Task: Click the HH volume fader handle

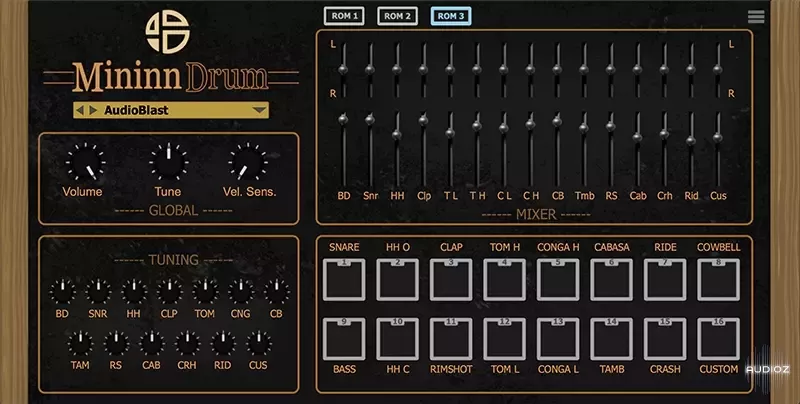Action: (396, 135)
